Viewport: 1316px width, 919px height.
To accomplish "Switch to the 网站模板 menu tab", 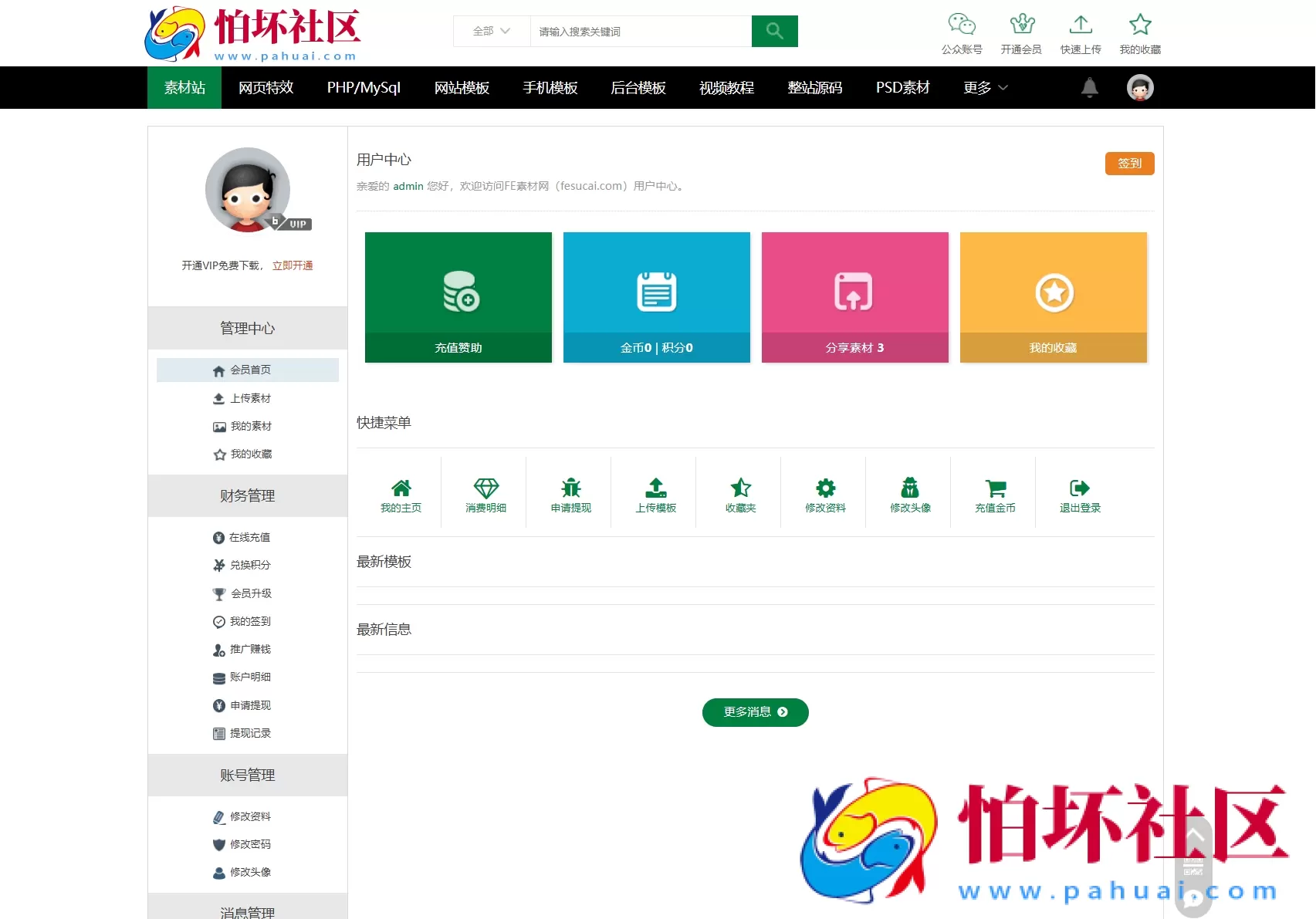I will [462, 87].
